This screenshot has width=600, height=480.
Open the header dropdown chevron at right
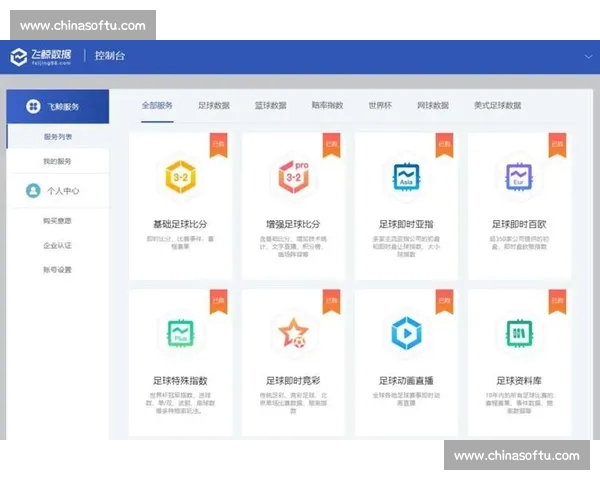(588, 57)
